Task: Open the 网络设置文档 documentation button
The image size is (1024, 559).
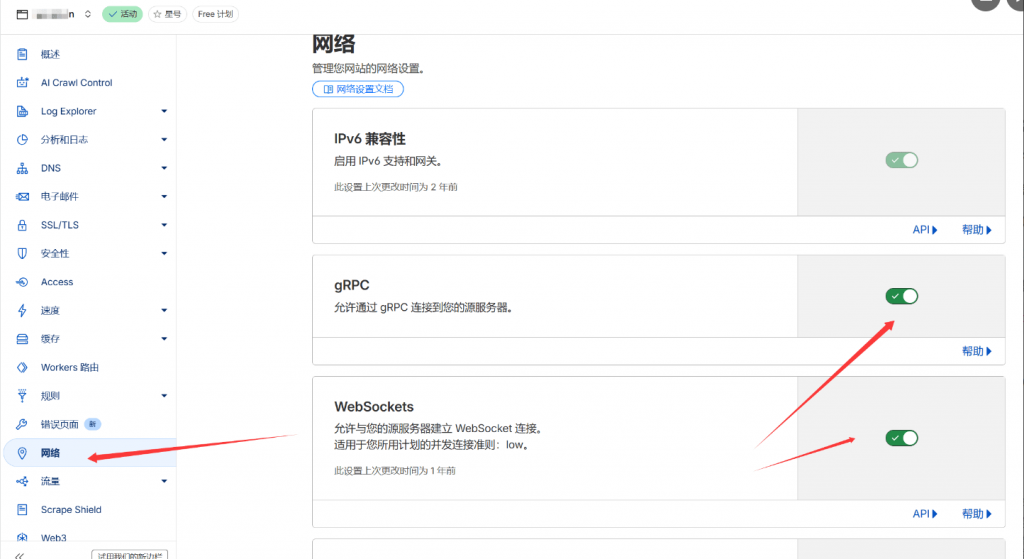Action: (358, 89)
